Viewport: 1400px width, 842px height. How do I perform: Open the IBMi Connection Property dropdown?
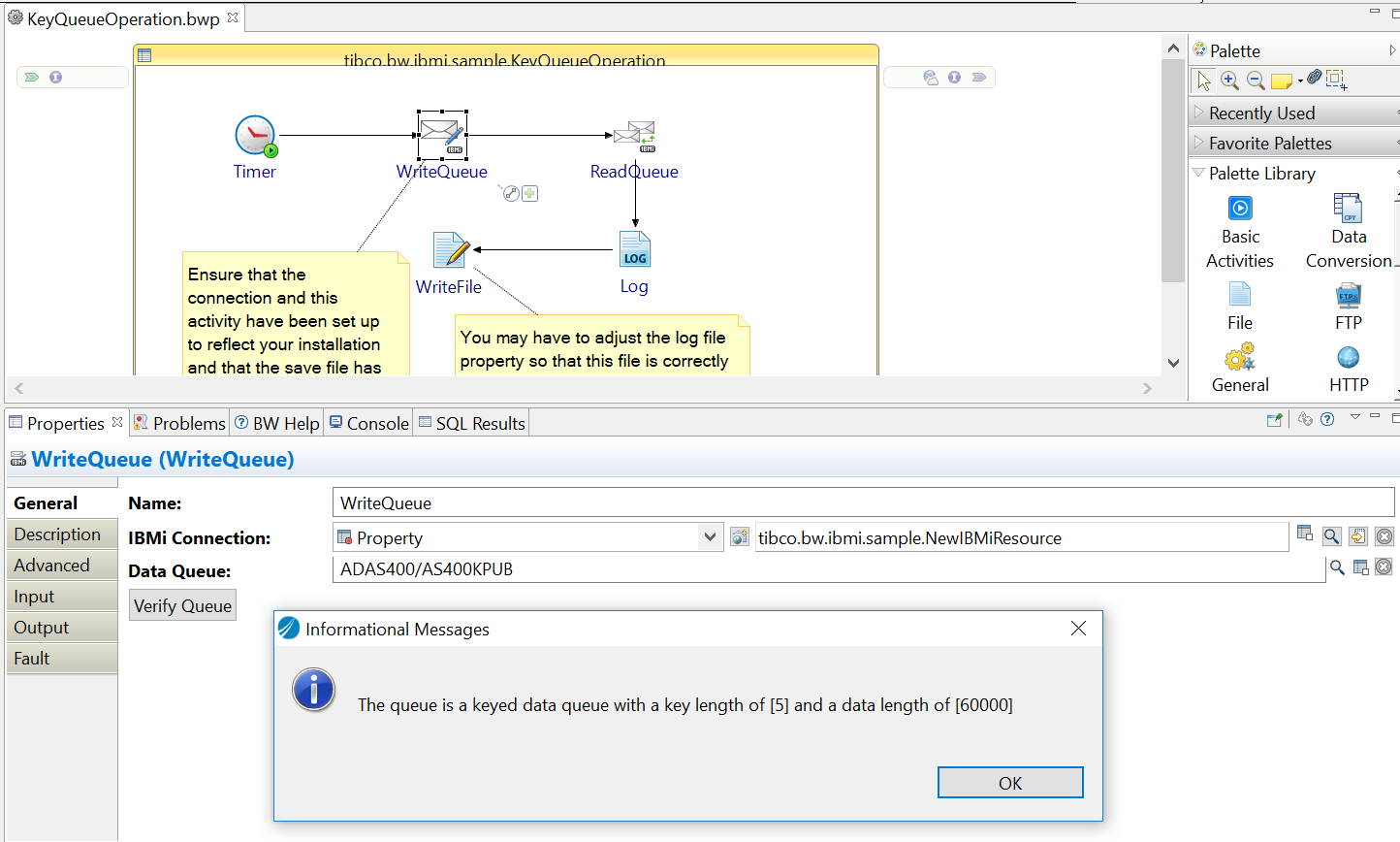710,536
